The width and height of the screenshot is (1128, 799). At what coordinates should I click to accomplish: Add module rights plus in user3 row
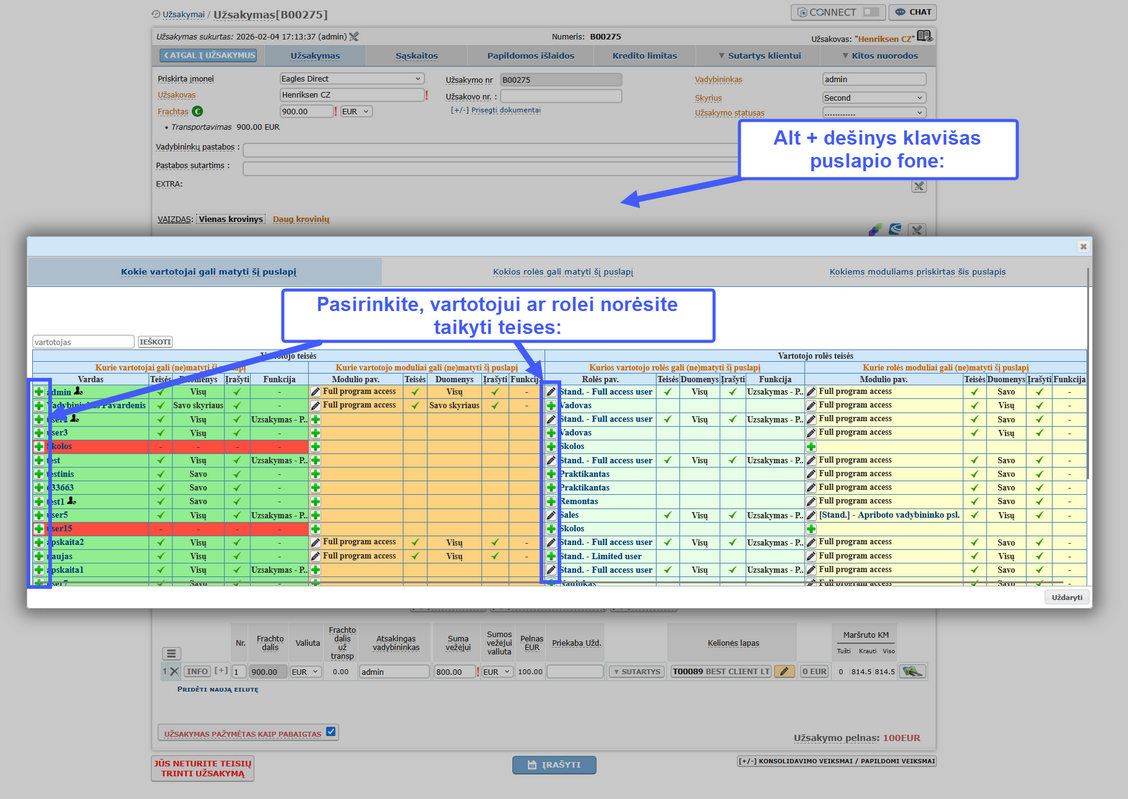(315, 433)
